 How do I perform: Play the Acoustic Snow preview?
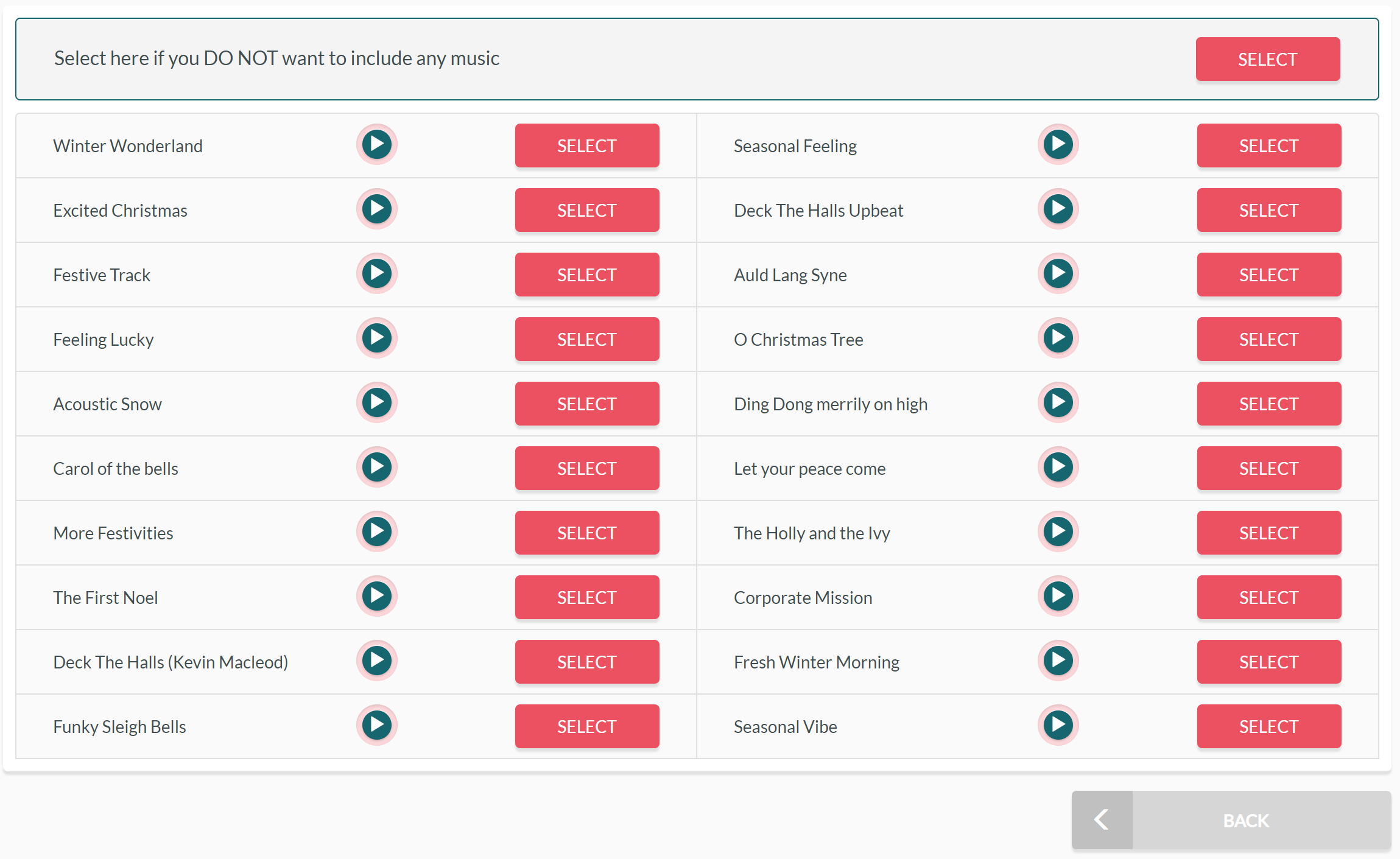point(377,403)
